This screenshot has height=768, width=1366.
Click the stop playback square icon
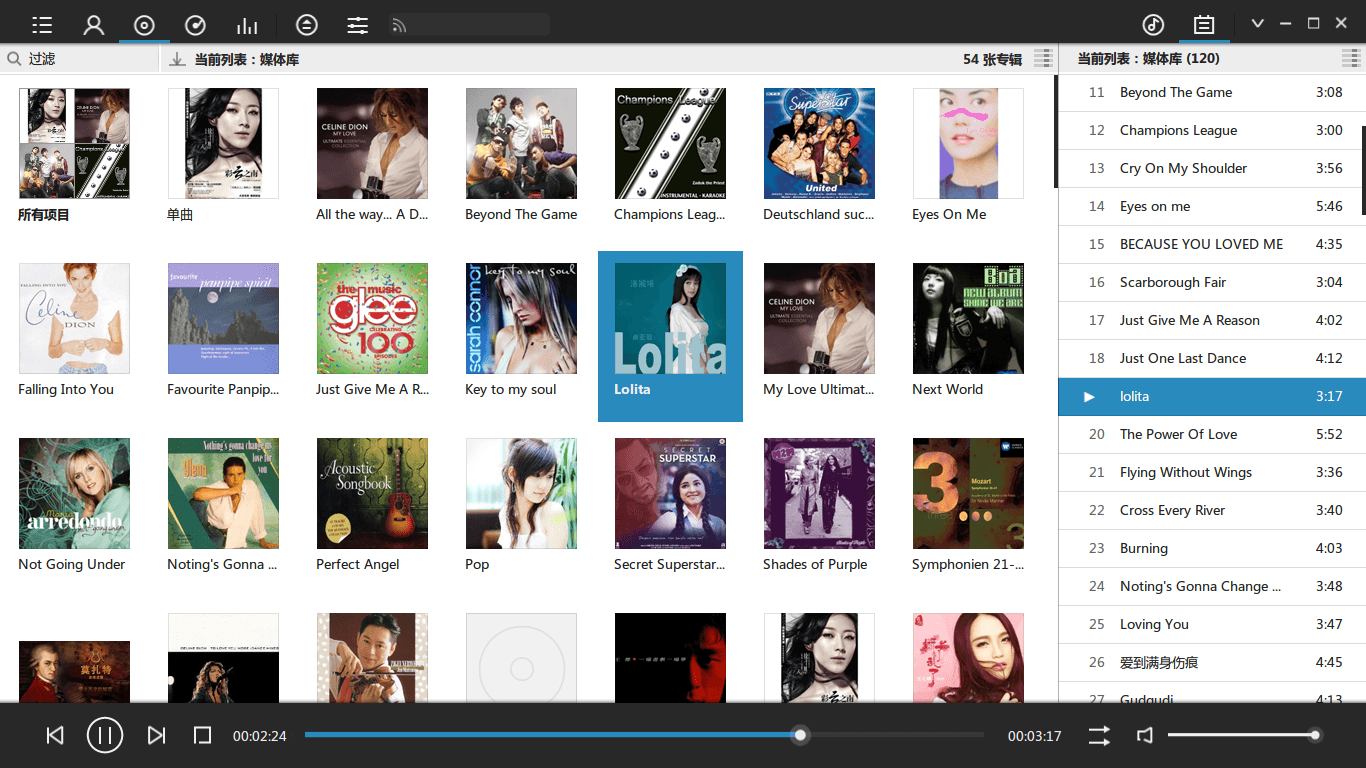tap(202, 735)
